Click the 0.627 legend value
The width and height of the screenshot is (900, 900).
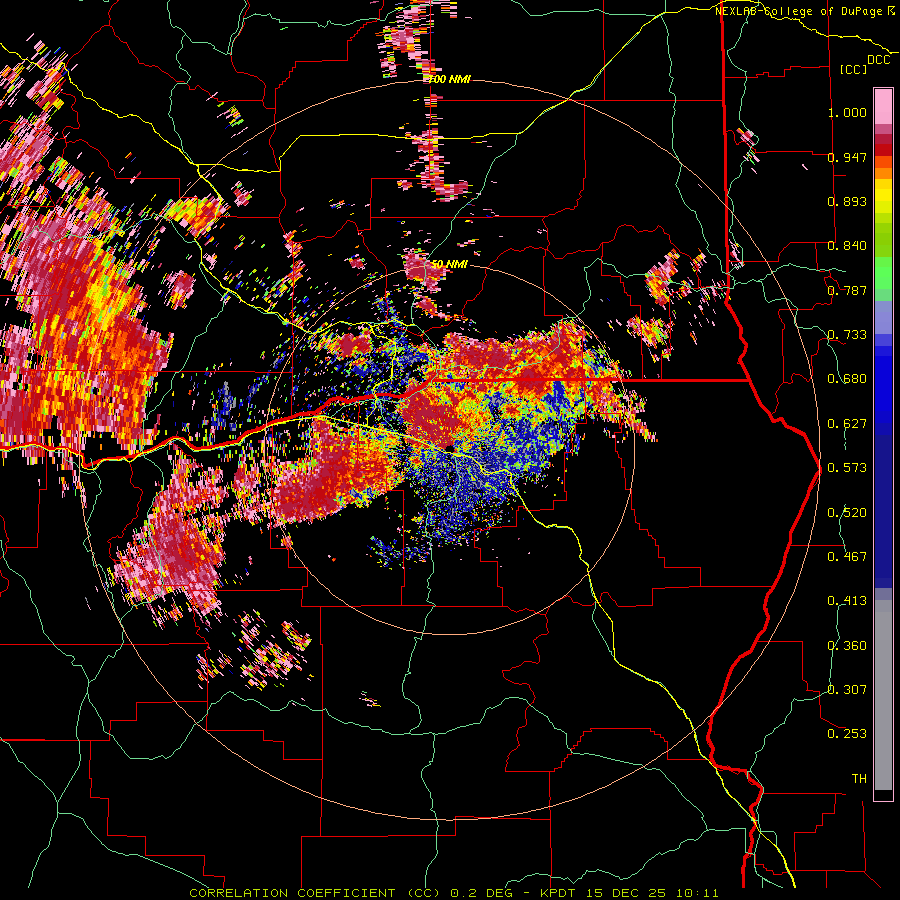click(847, 424)
